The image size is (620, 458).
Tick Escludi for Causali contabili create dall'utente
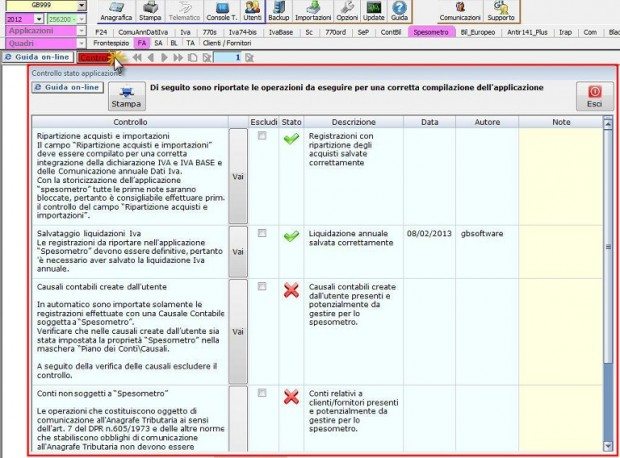point(262,286)
